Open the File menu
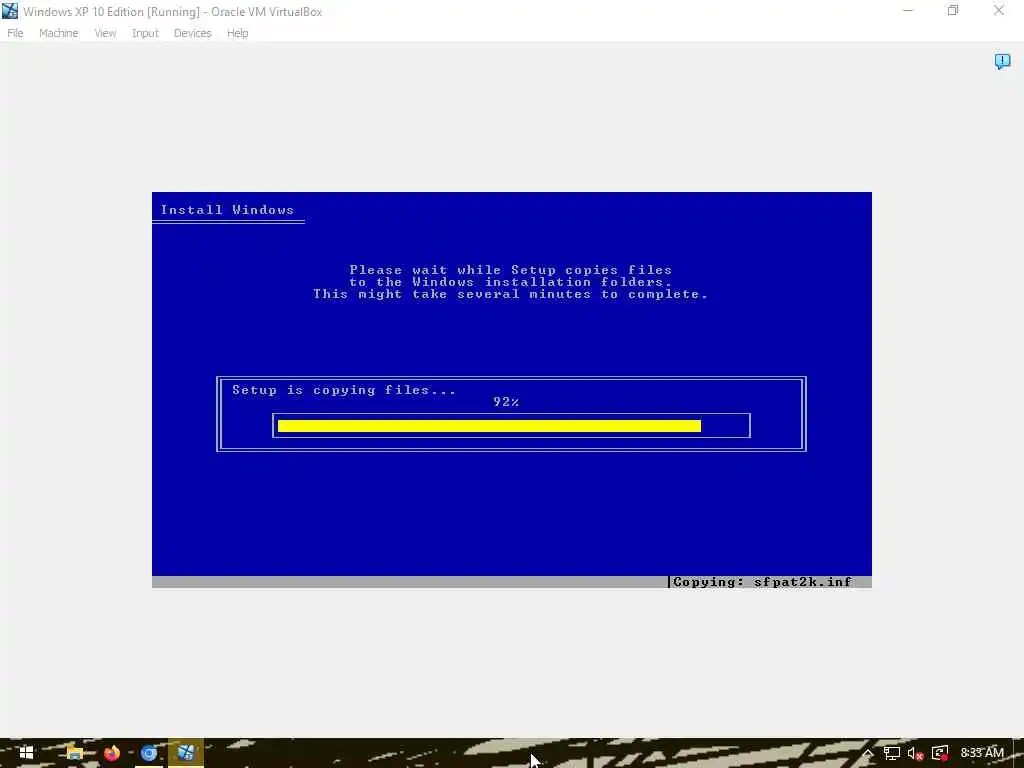Image resolution: width=1024 pixels, height=768 pixels. tap(15, 33)
